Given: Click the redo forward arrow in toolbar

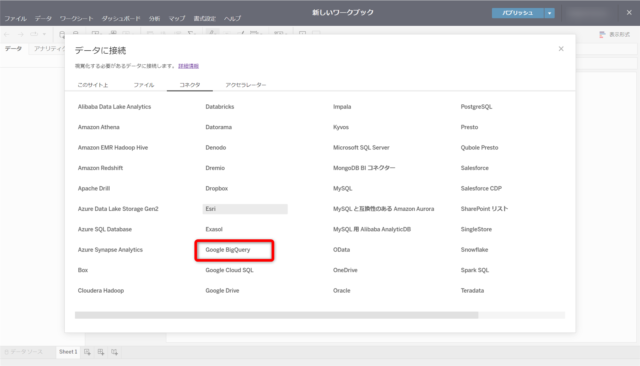Looking at the screenshot, I should pyautogui.click(x=20, y=34).
